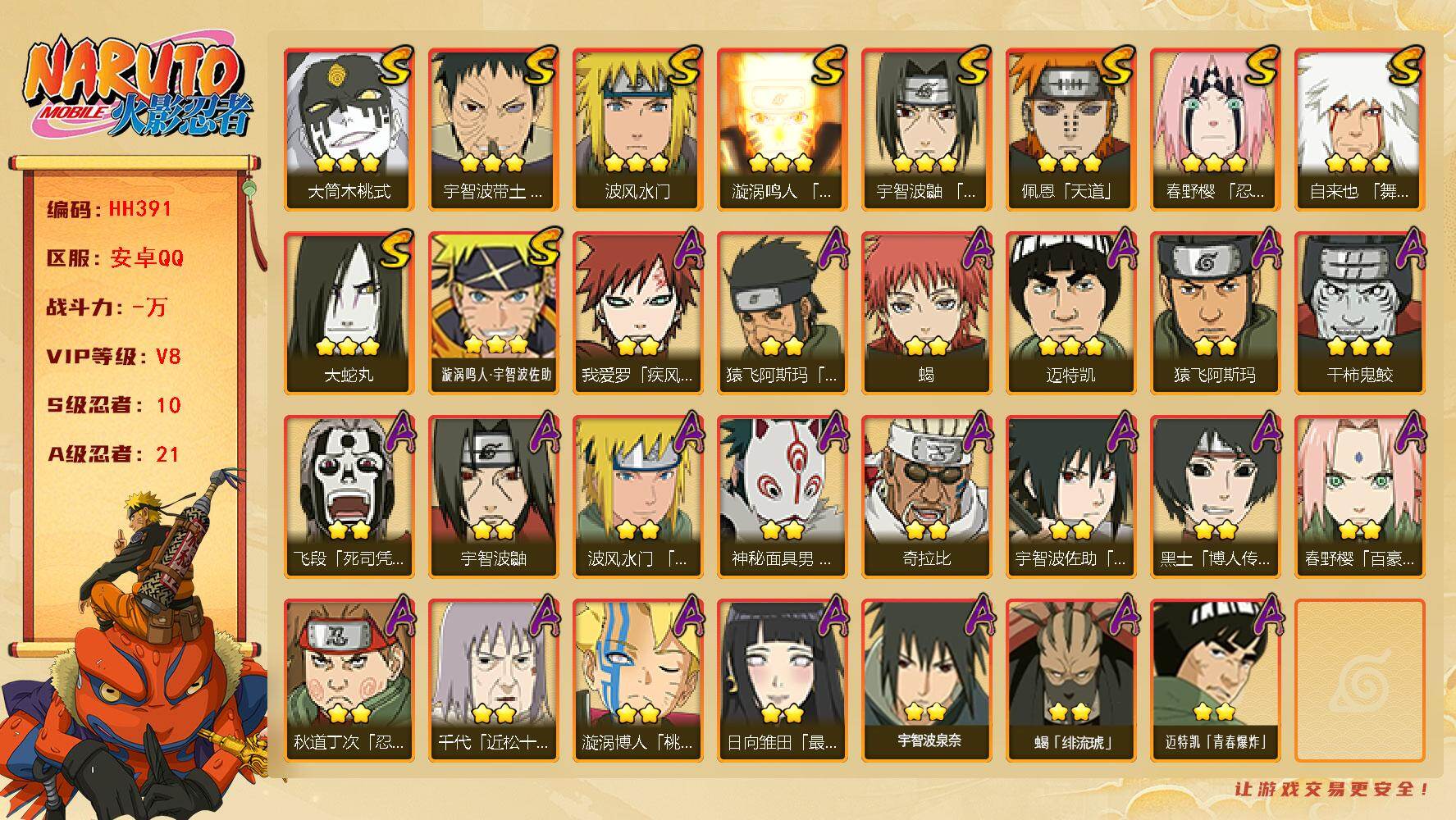Viewport: 1456px width, 820px height.
Task: Select the 蝎「绯流琥」 ninja card
Action: [1070, 681]
